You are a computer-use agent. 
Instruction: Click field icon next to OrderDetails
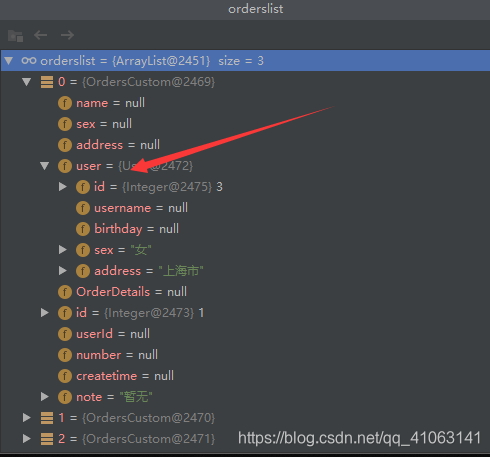tap(65, 292)
